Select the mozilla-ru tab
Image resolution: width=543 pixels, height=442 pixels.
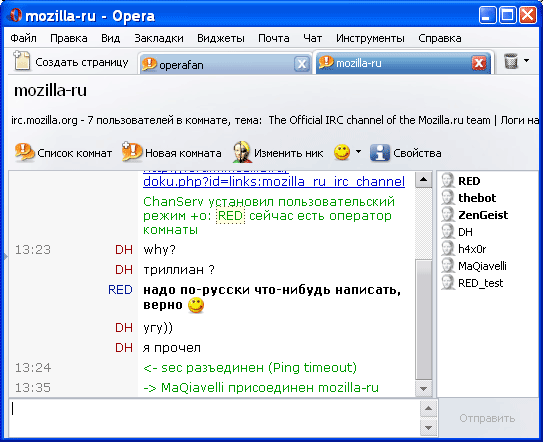click(x=402, y=63)
